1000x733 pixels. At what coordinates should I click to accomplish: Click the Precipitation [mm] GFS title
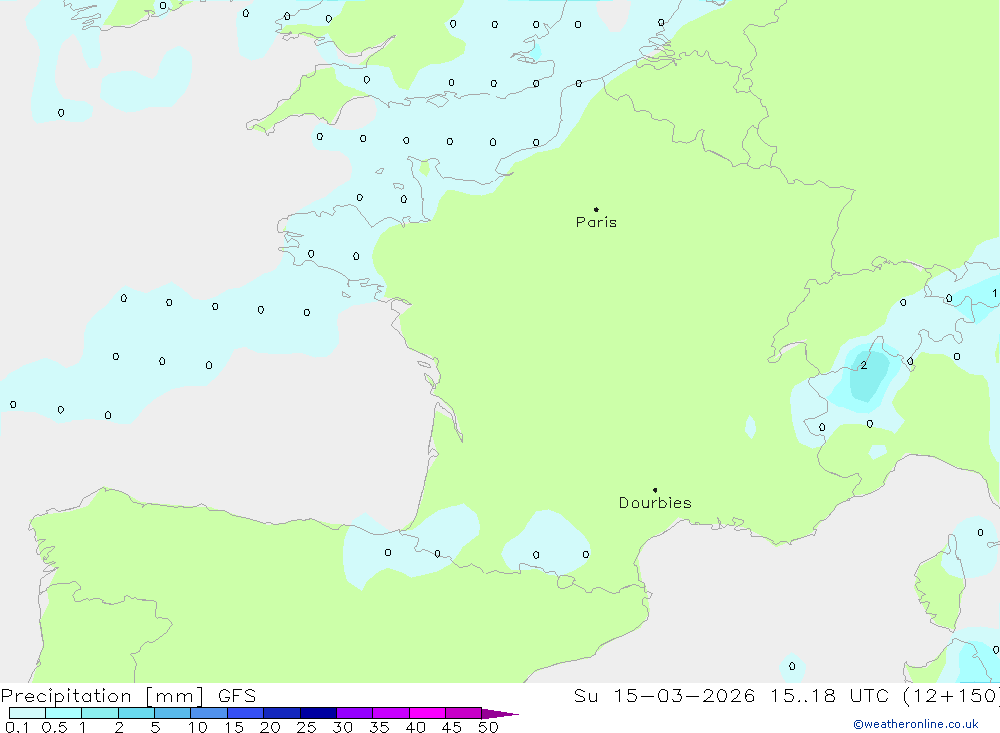point(128,695)
